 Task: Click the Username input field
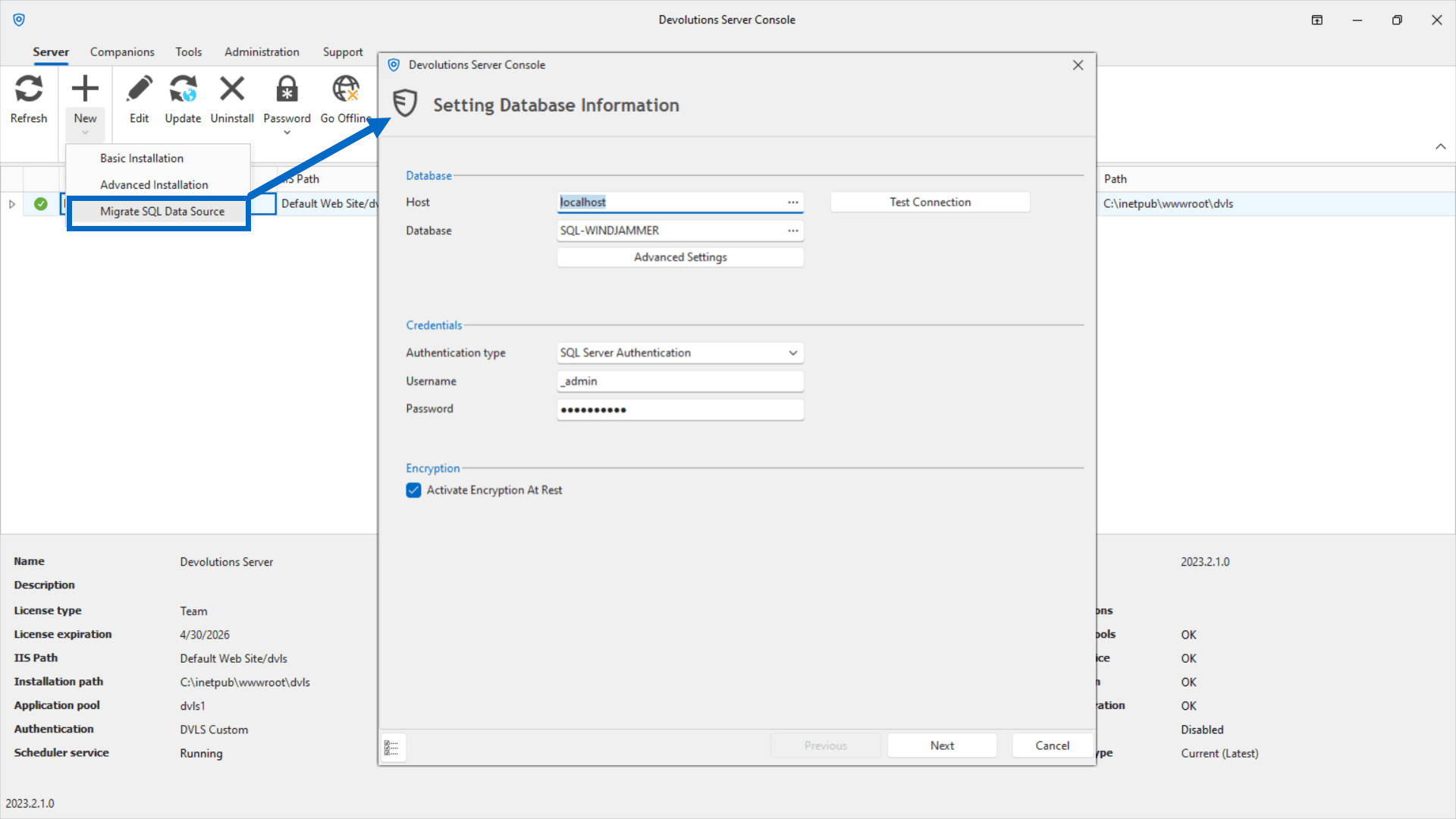[x=679, y=381]
